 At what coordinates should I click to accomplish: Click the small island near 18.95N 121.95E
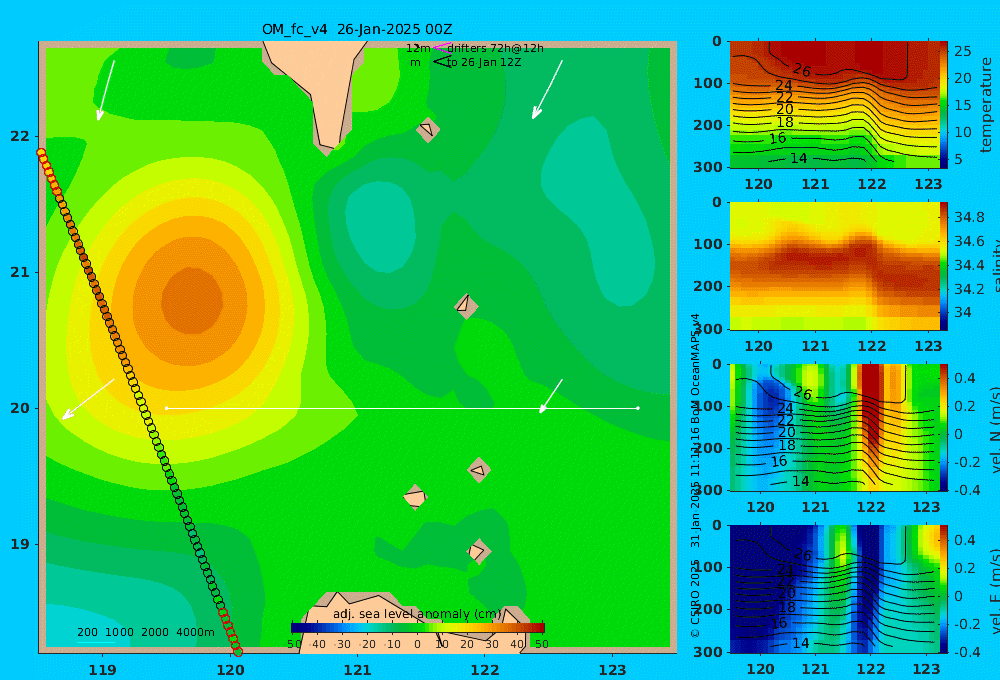coord(478,551)
